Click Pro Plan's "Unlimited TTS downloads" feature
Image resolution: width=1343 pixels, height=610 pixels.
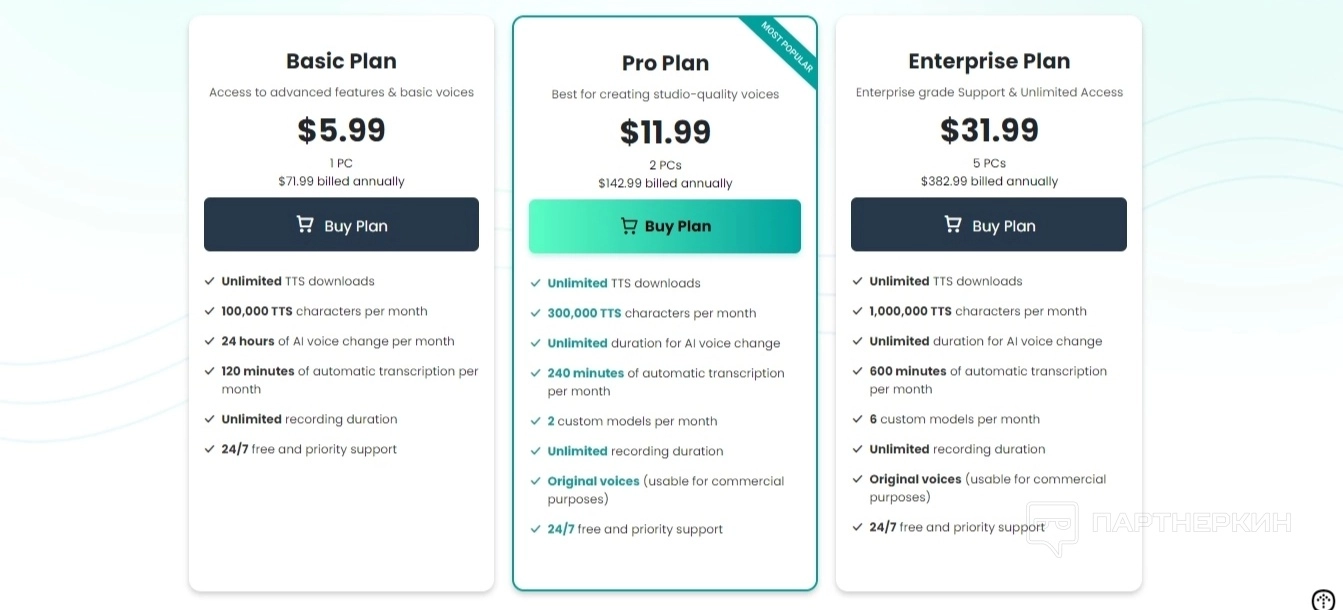(x=623, y=283)
